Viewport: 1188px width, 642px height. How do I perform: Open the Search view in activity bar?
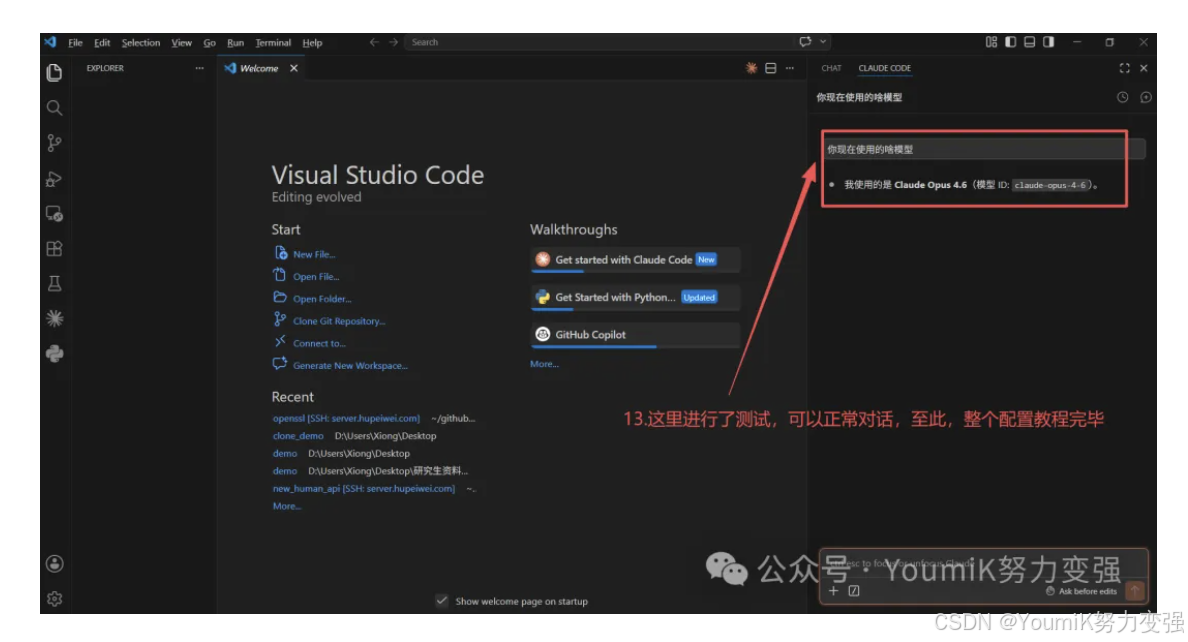click(54, 108)
